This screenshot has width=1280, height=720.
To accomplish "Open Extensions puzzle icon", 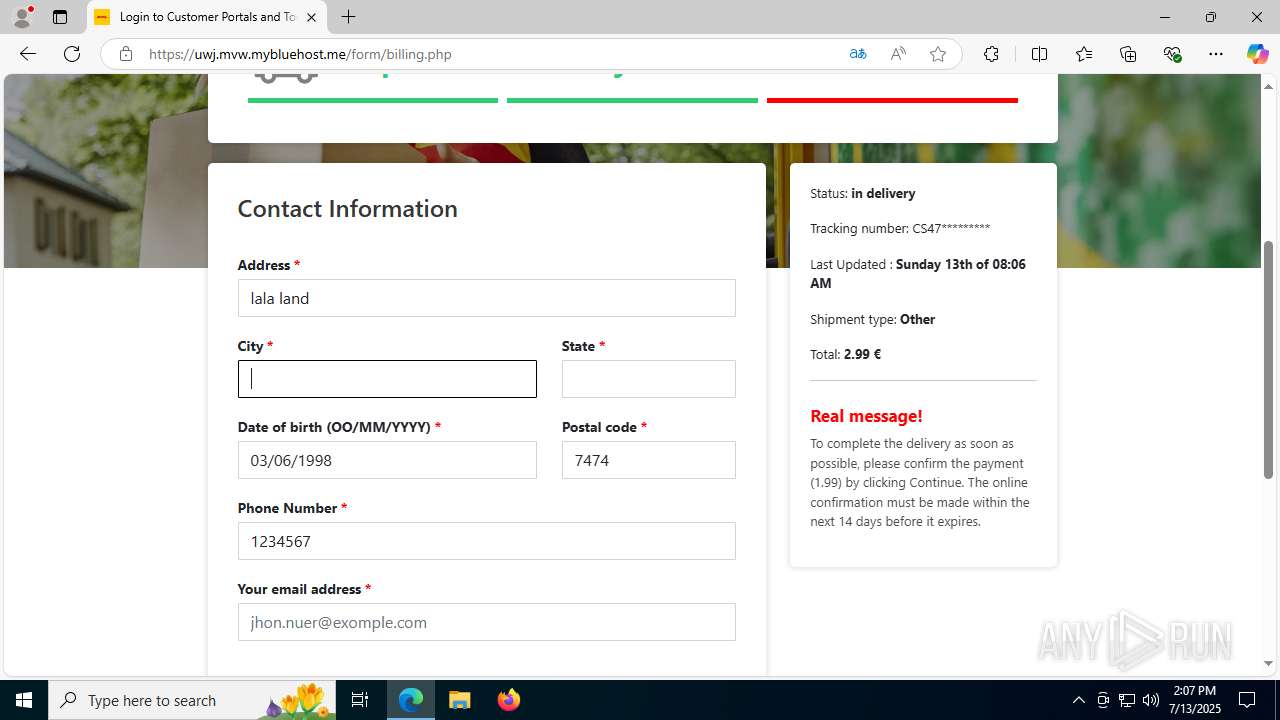I will click(991, 54).
